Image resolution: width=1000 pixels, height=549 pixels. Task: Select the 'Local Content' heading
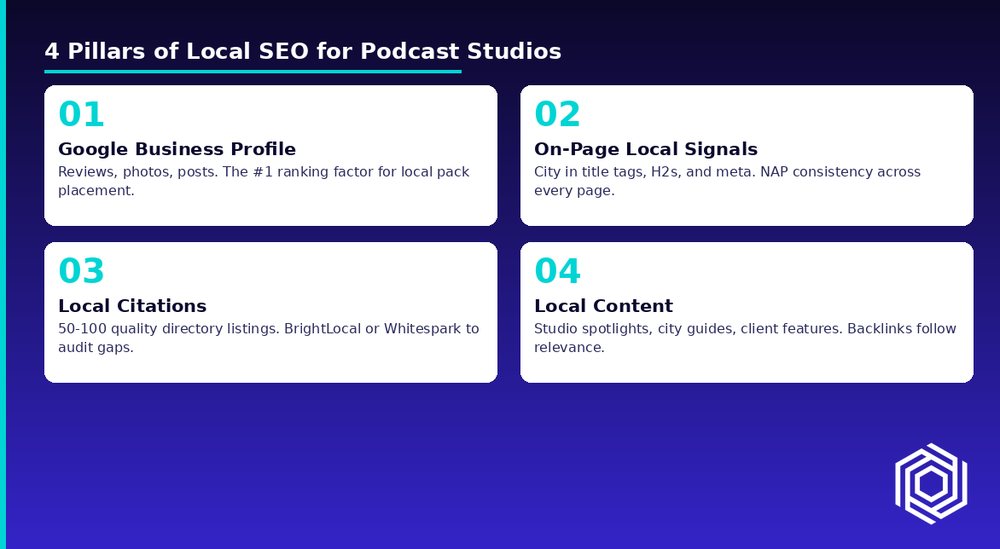pyautogui.click(x=603, y=306)
